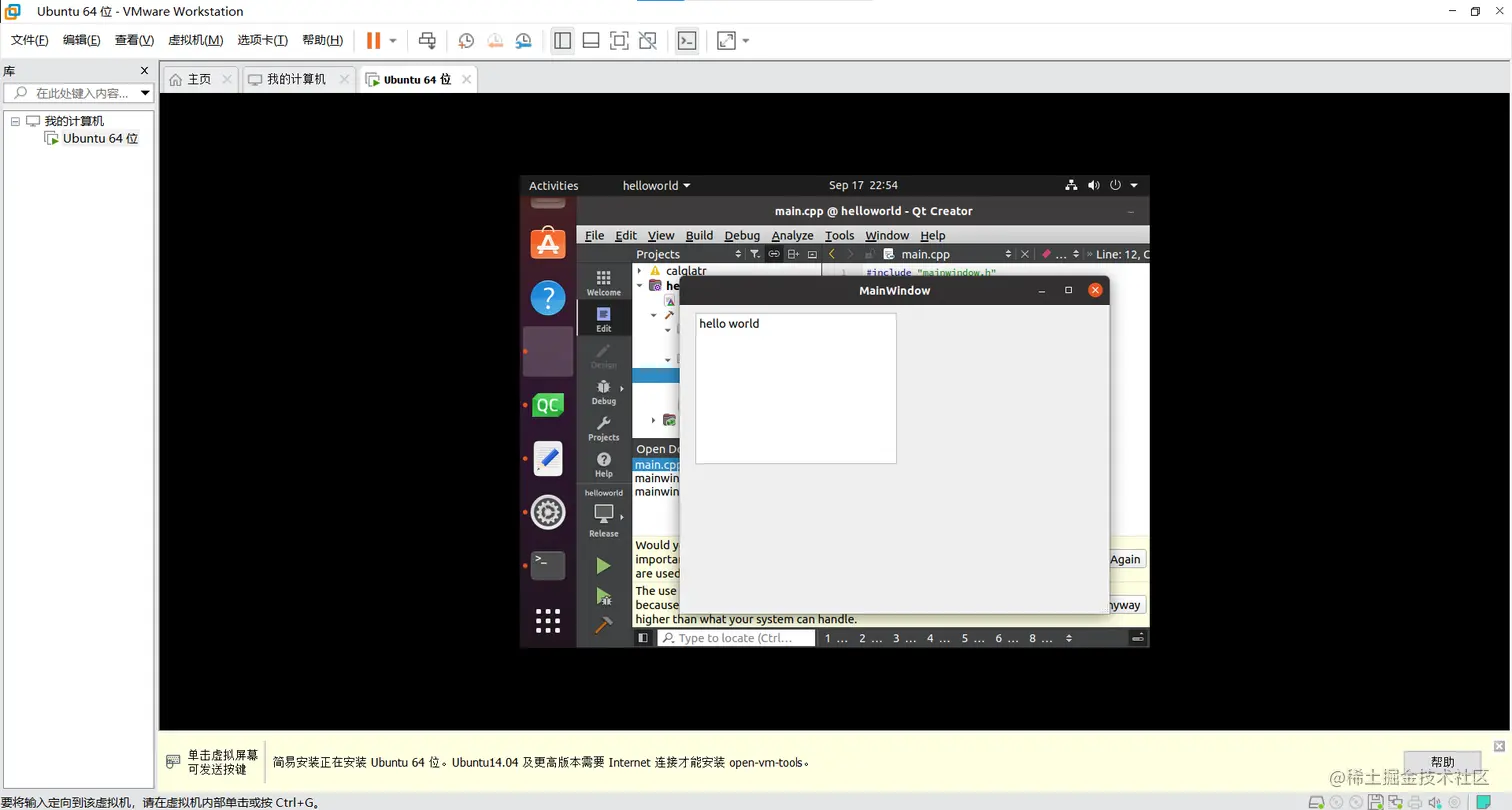The image size is (1512, 810).
Task: Revert the virtual machine to snapshot
Action: [495, 41]
